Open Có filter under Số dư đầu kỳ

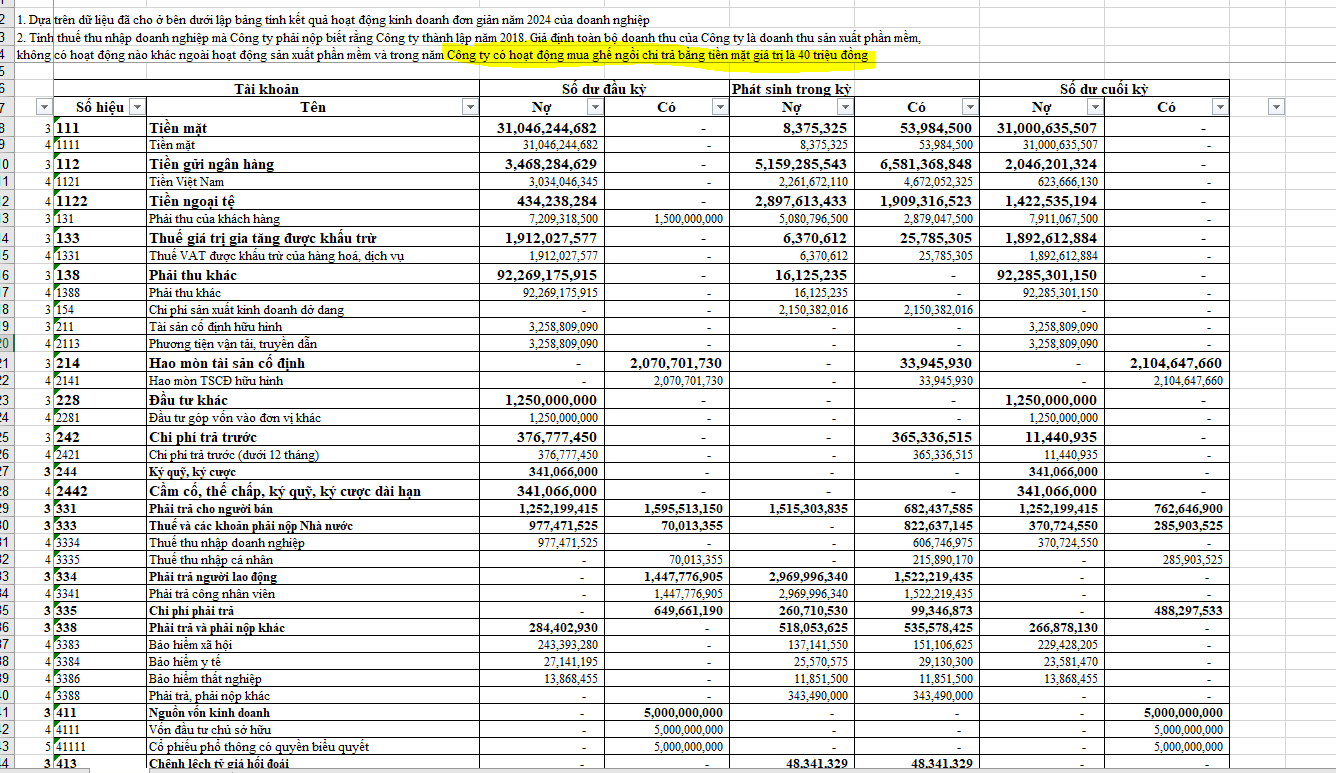(719, 107)
